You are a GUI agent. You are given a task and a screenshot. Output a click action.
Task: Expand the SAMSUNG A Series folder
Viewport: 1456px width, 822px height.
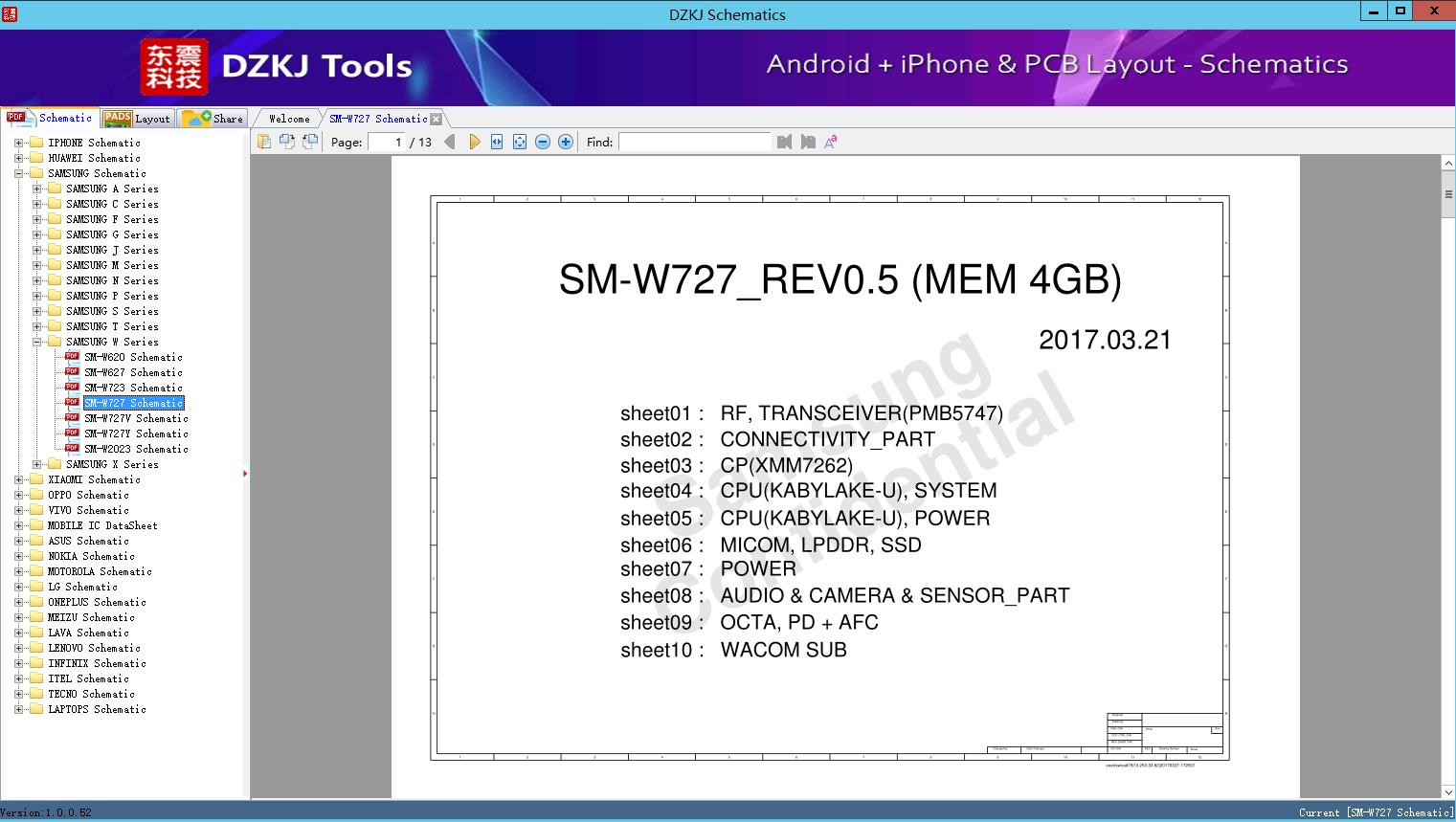click(36, 189)
